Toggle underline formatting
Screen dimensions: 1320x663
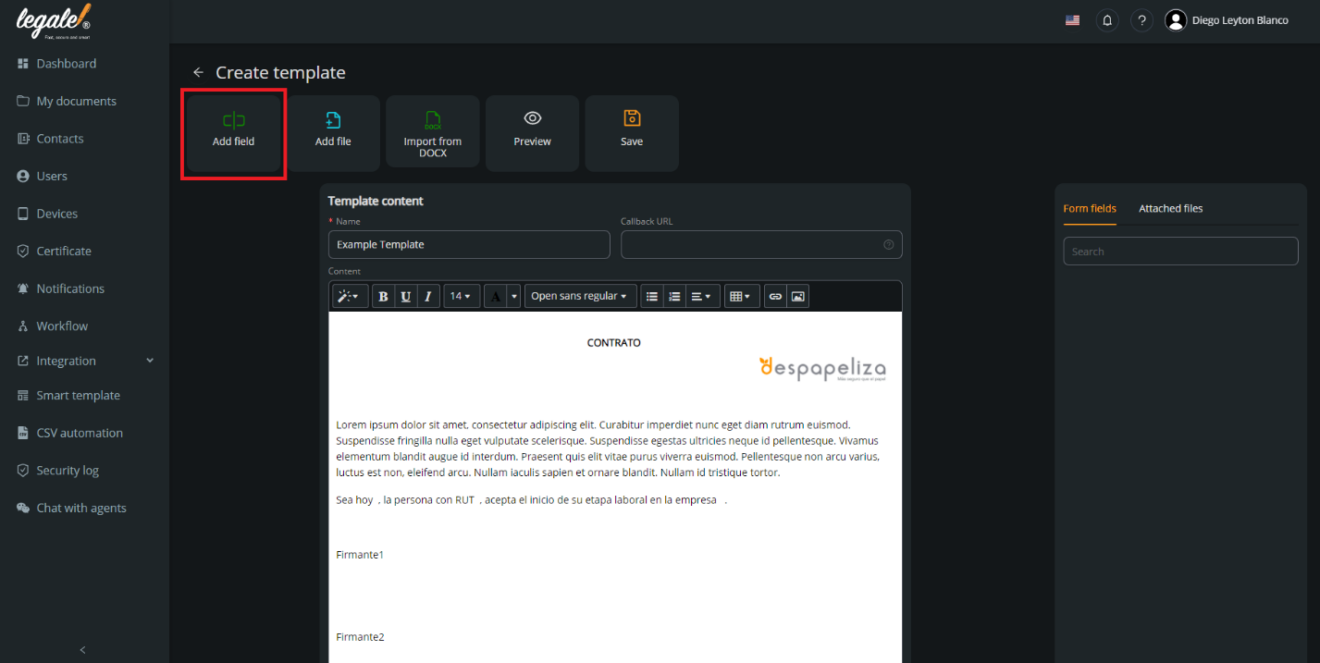(x=405, y=295)
